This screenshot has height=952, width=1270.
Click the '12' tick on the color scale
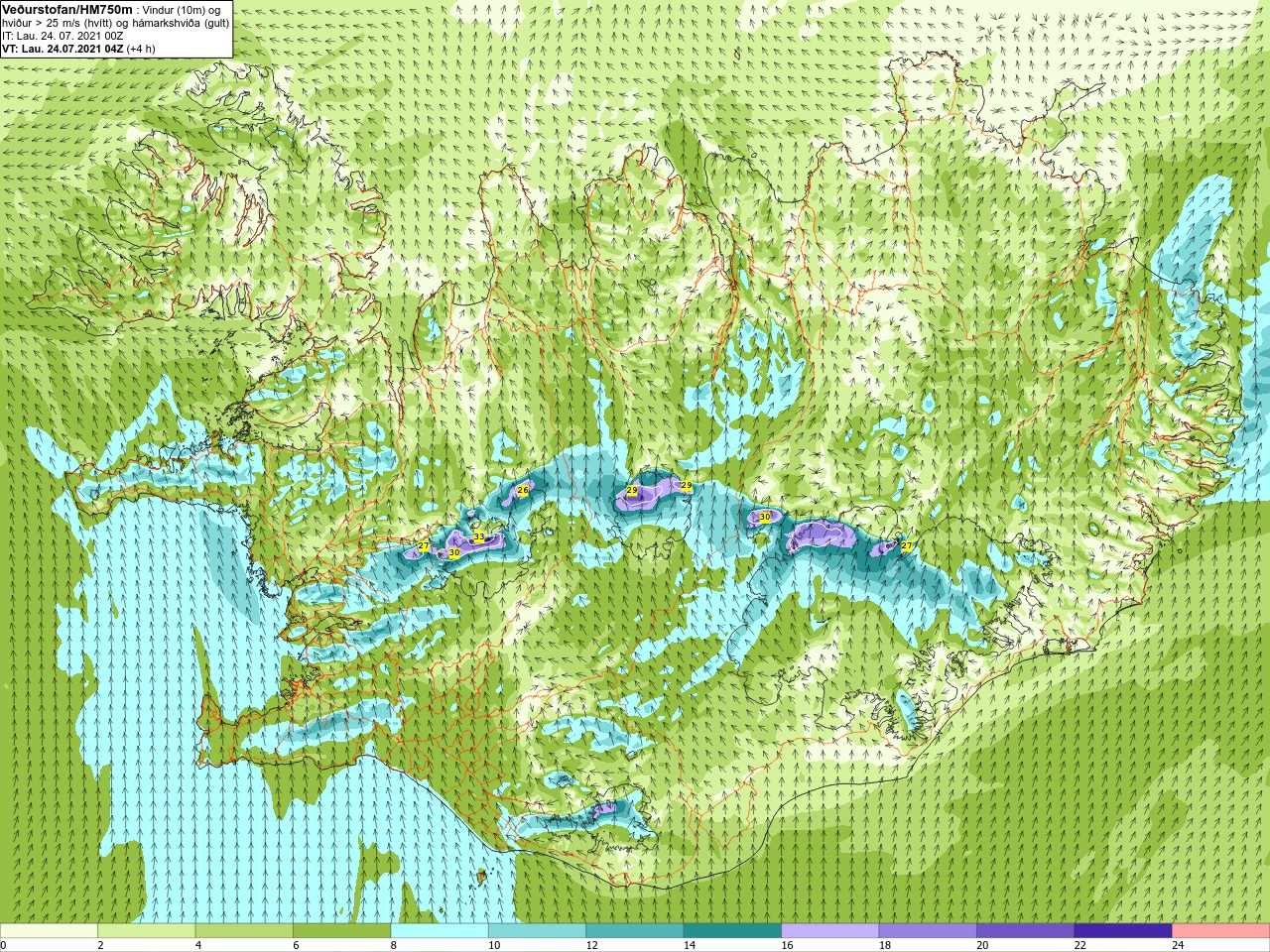pyautogui.click(x=591, y=945)
